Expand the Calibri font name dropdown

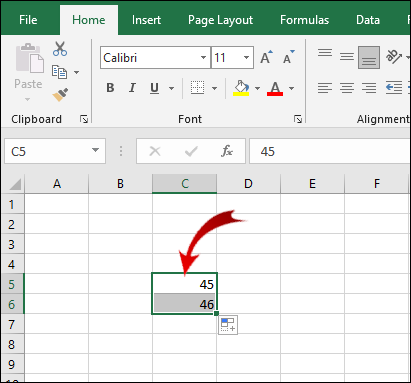pos(203,57)
